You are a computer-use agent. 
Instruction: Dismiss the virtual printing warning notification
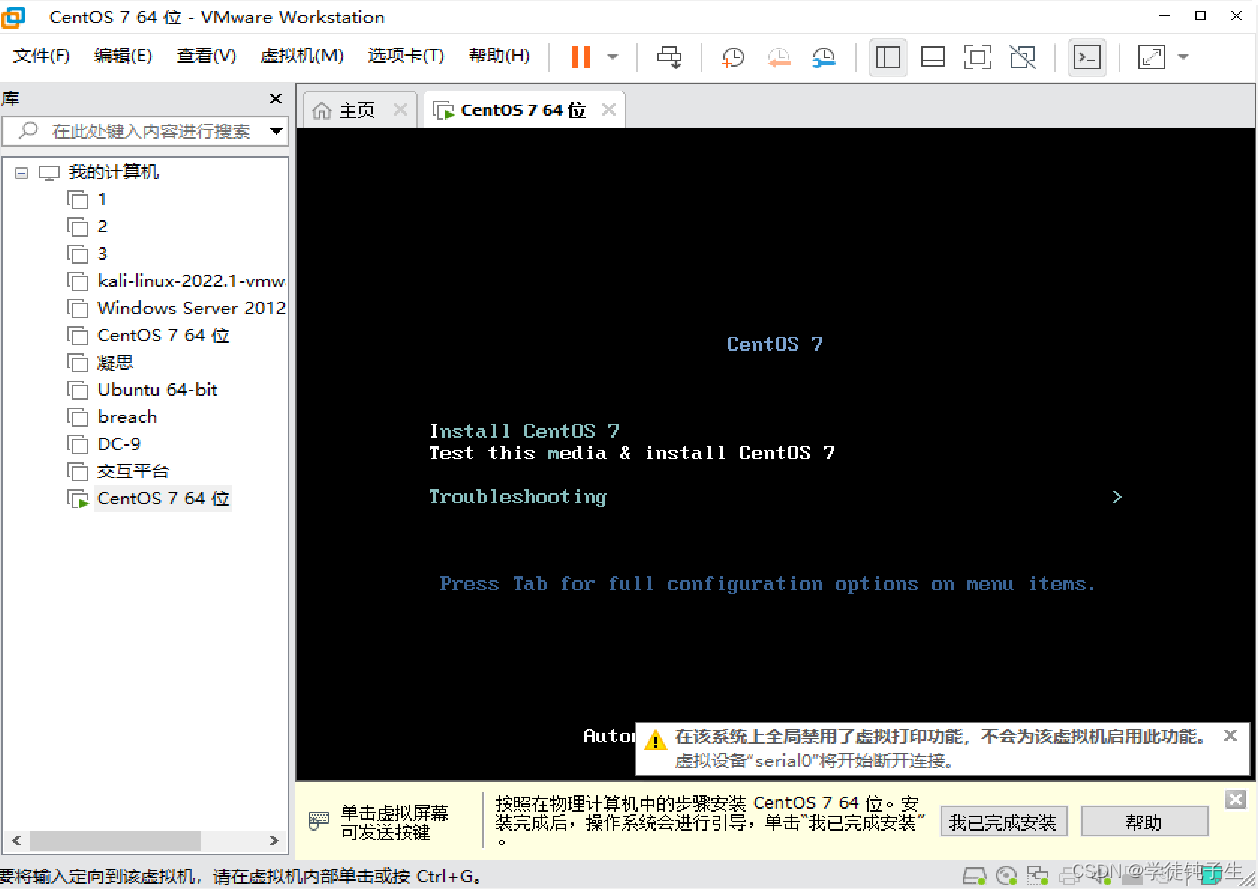click(1231, 736)
